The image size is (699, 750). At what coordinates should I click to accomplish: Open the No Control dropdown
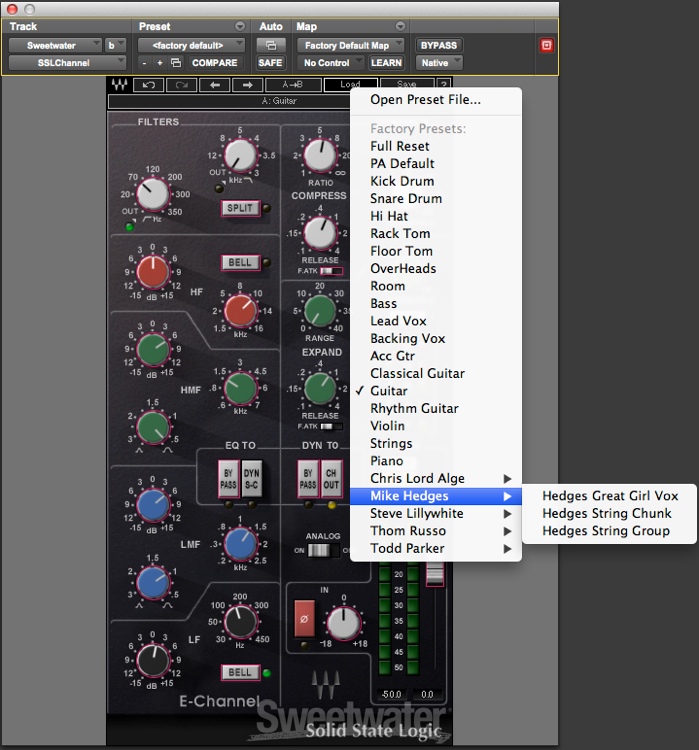click(x=331, y=63)
